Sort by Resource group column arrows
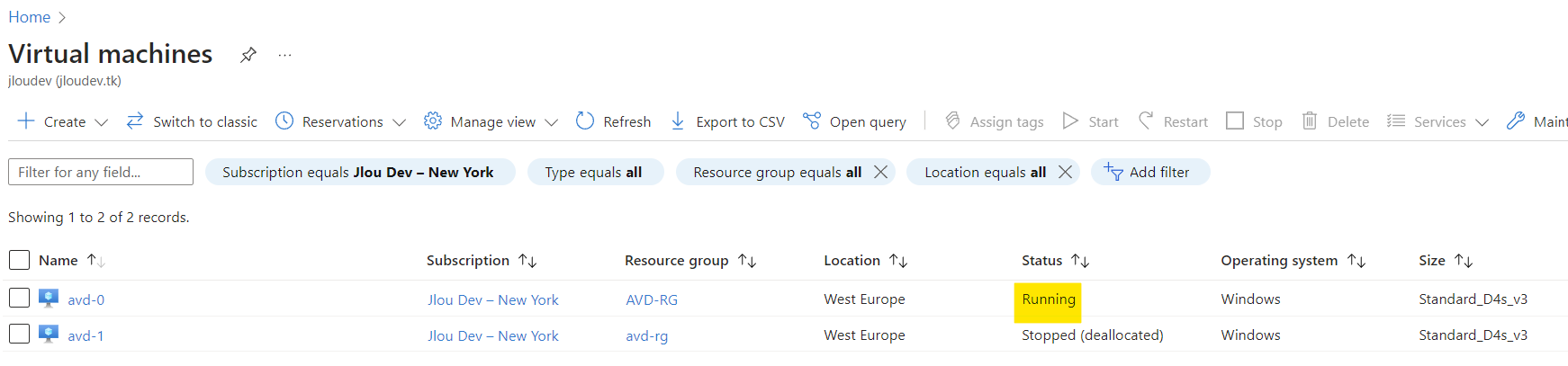 click(747, 261)
